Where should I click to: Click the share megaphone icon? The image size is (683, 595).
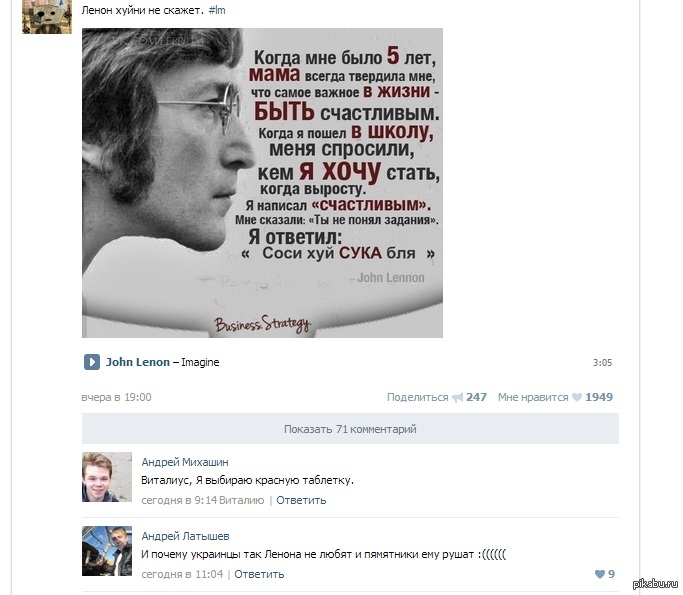point(457,397)
